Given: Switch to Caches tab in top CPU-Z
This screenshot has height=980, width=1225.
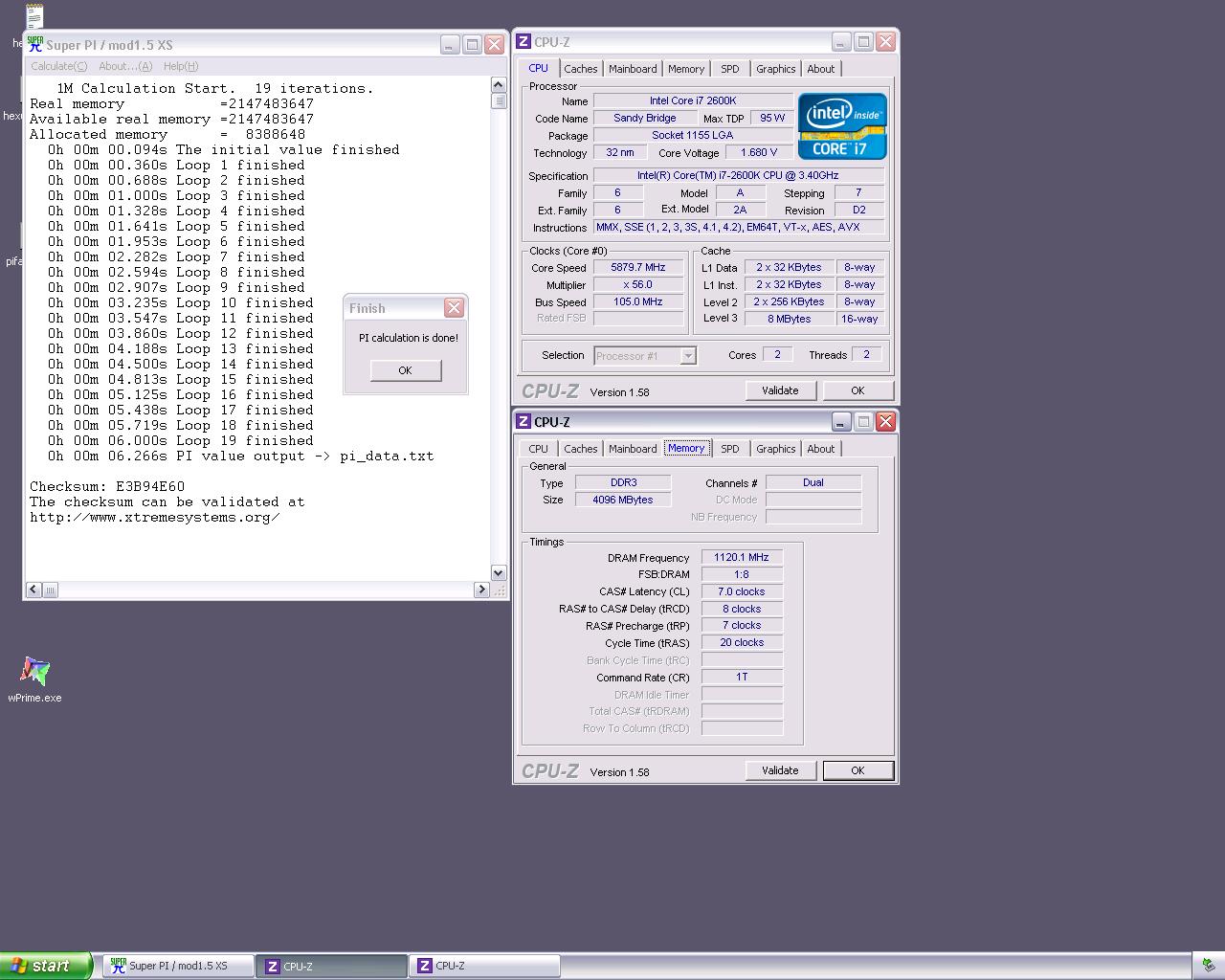Looking at the screenshot, I should pyautogui.click(x=580, y=69).
